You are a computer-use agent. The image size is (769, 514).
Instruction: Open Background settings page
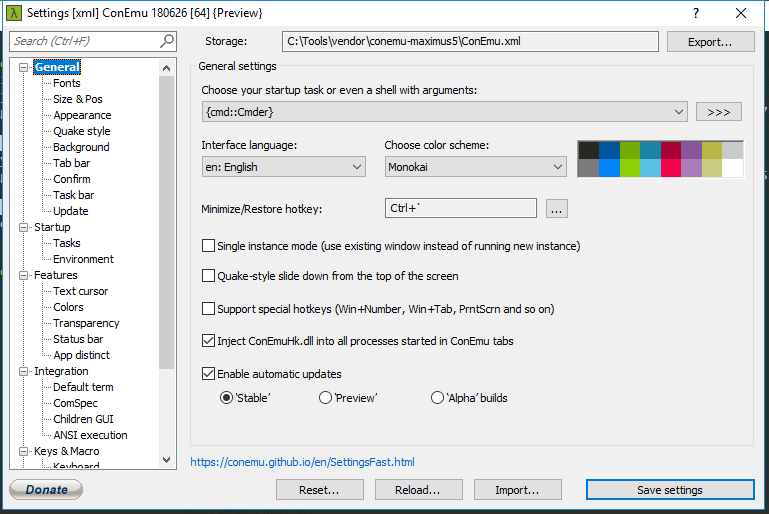[81, 147]
